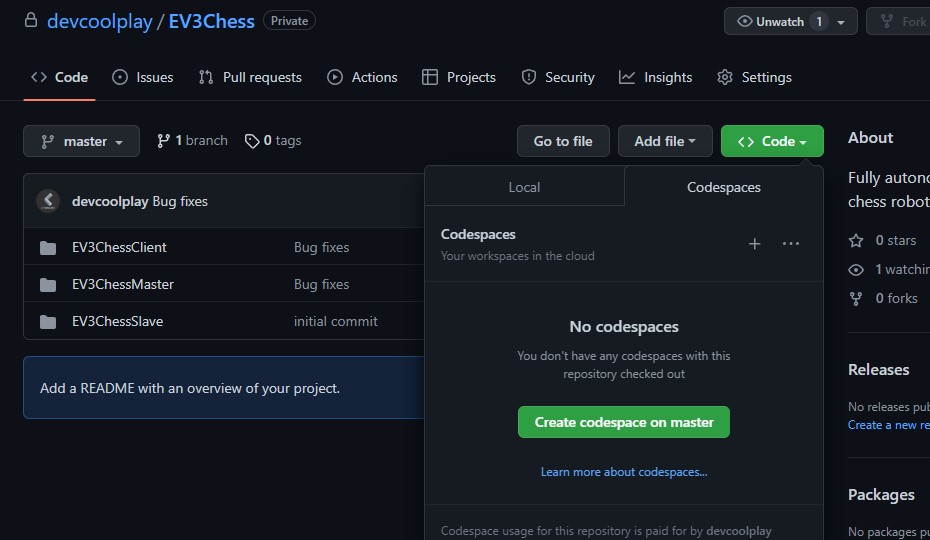Click the plus icon to add codespace
The height and width of the screenshot is (540, 930).
coord(755,244)
